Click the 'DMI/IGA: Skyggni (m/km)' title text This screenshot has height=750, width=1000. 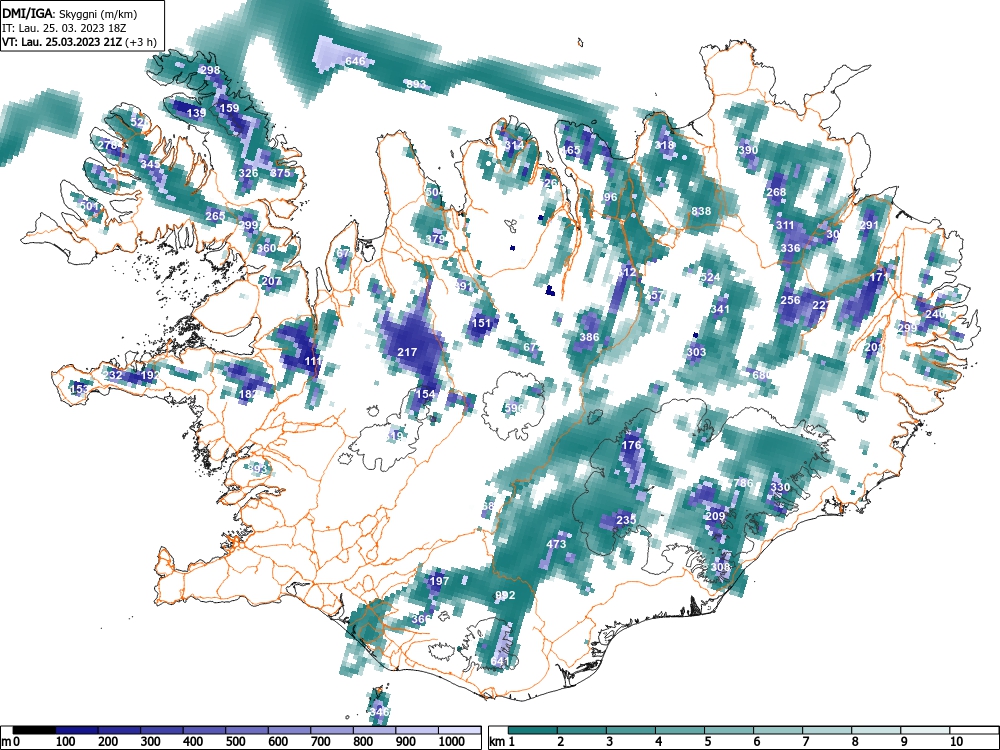[x=70, y=13]
